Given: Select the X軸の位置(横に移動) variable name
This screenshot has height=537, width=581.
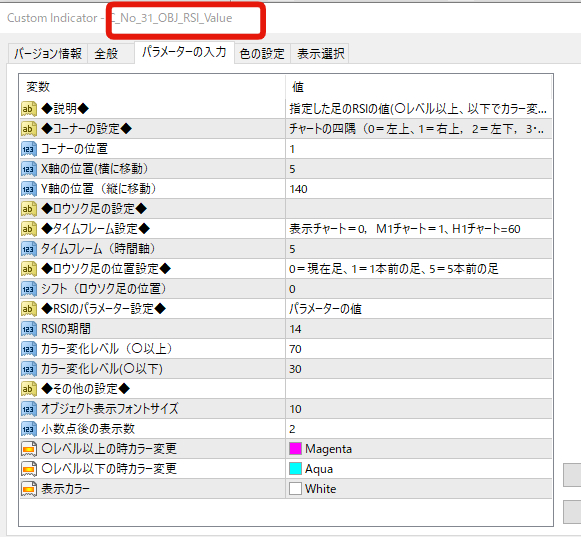Looking at the screenshot, I should 94,169.
